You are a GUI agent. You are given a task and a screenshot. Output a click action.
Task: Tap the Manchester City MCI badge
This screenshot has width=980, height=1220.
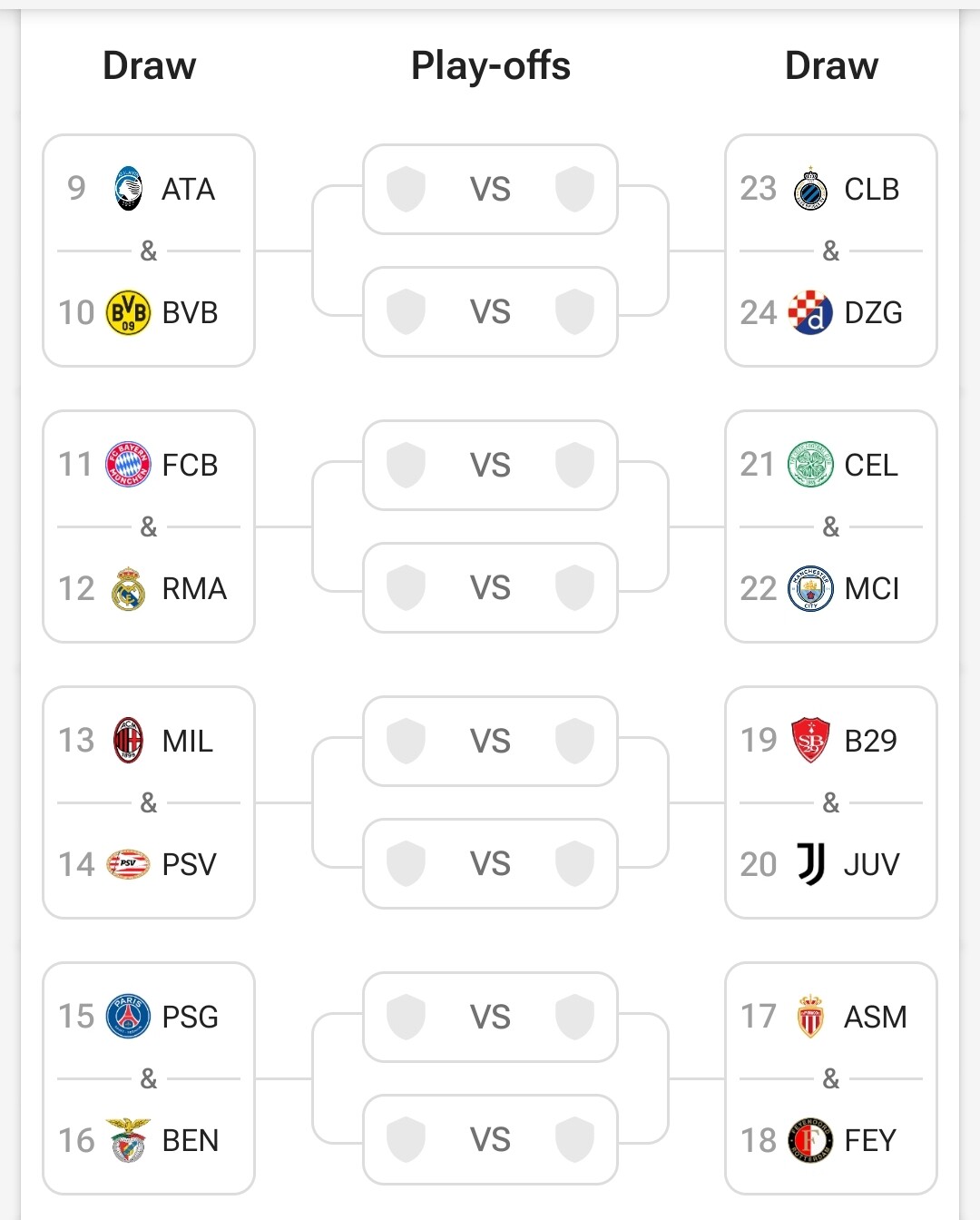(810, 588)
